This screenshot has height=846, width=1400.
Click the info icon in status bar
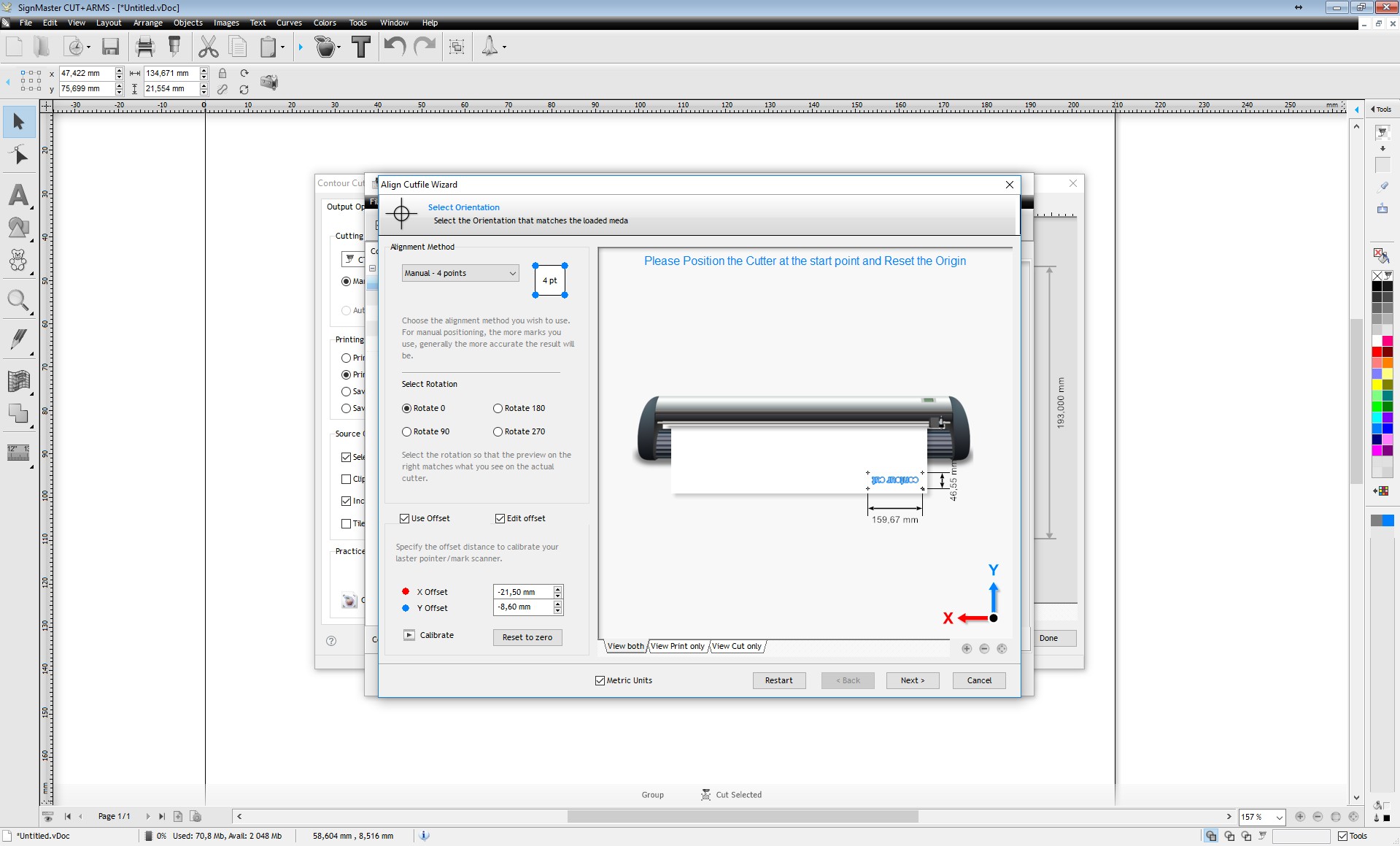425,836
